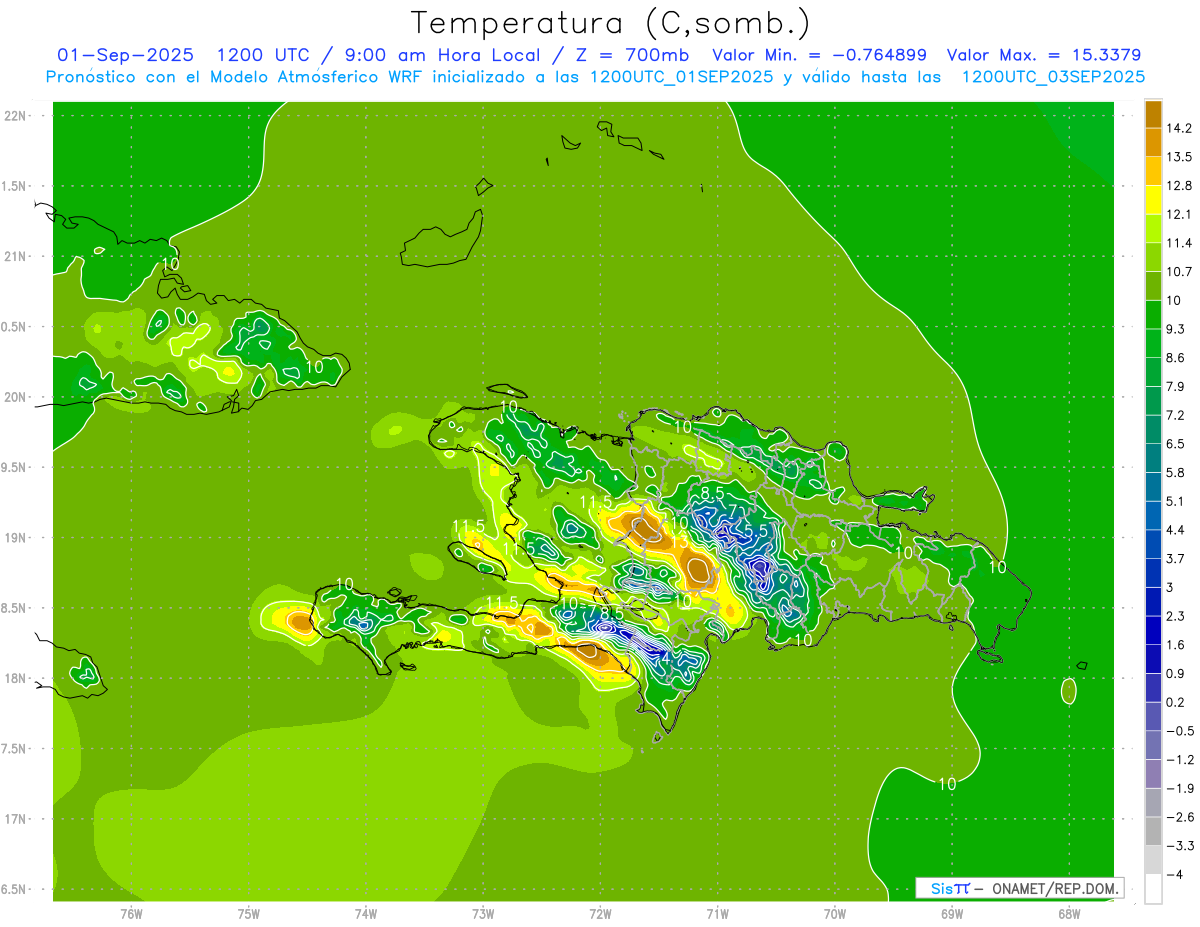Click the small light-green island near 68W 18N
Viewport: 1200px width, 927px height.
1068,690
